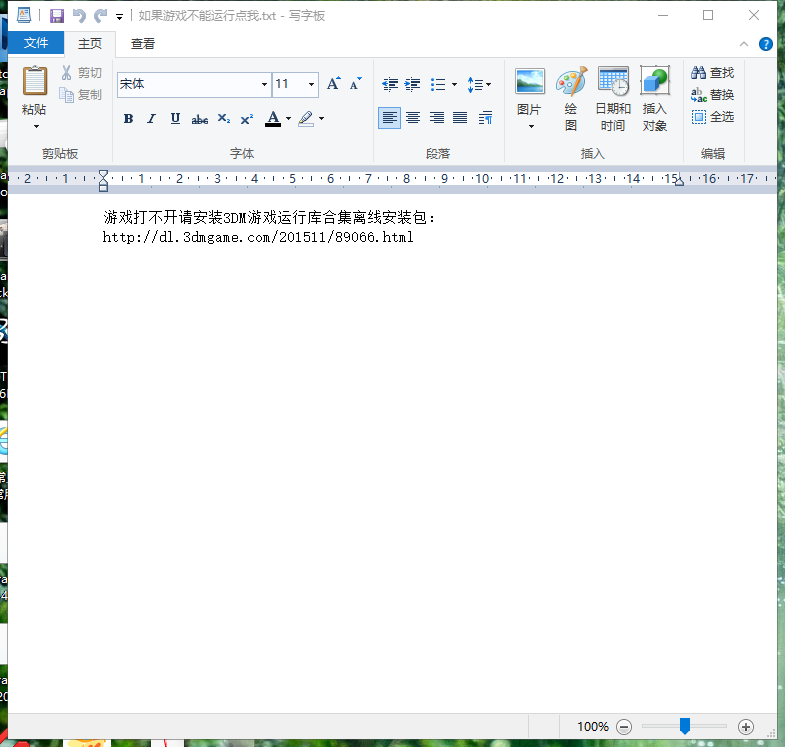This screenshot has height=747, width=785.
Task: Toggle strikethrough formatting
Action: tap(199, 119)
